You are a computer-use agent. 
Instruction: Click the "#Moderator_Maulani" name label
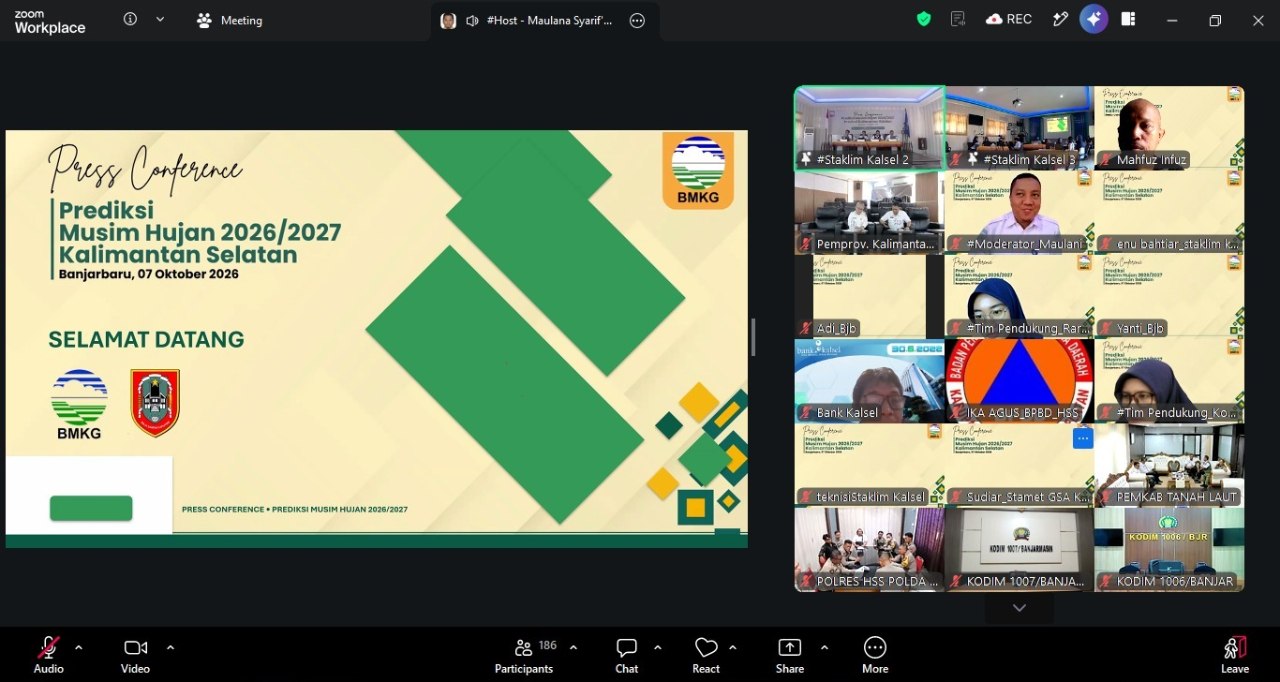pos(1025,244)
